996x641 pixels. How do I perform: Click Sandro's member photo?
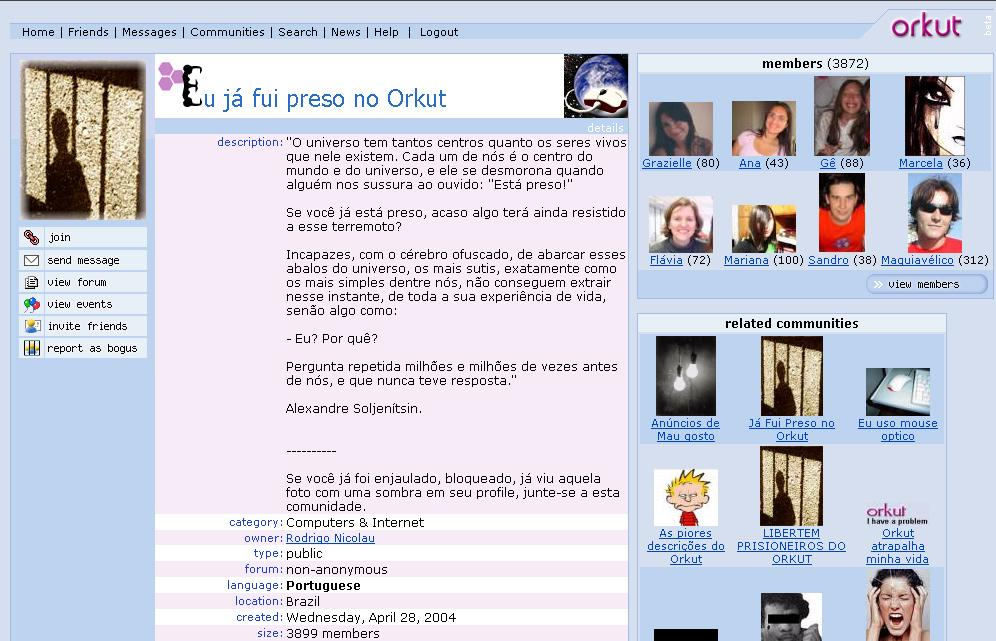click(x=841, y=212)
